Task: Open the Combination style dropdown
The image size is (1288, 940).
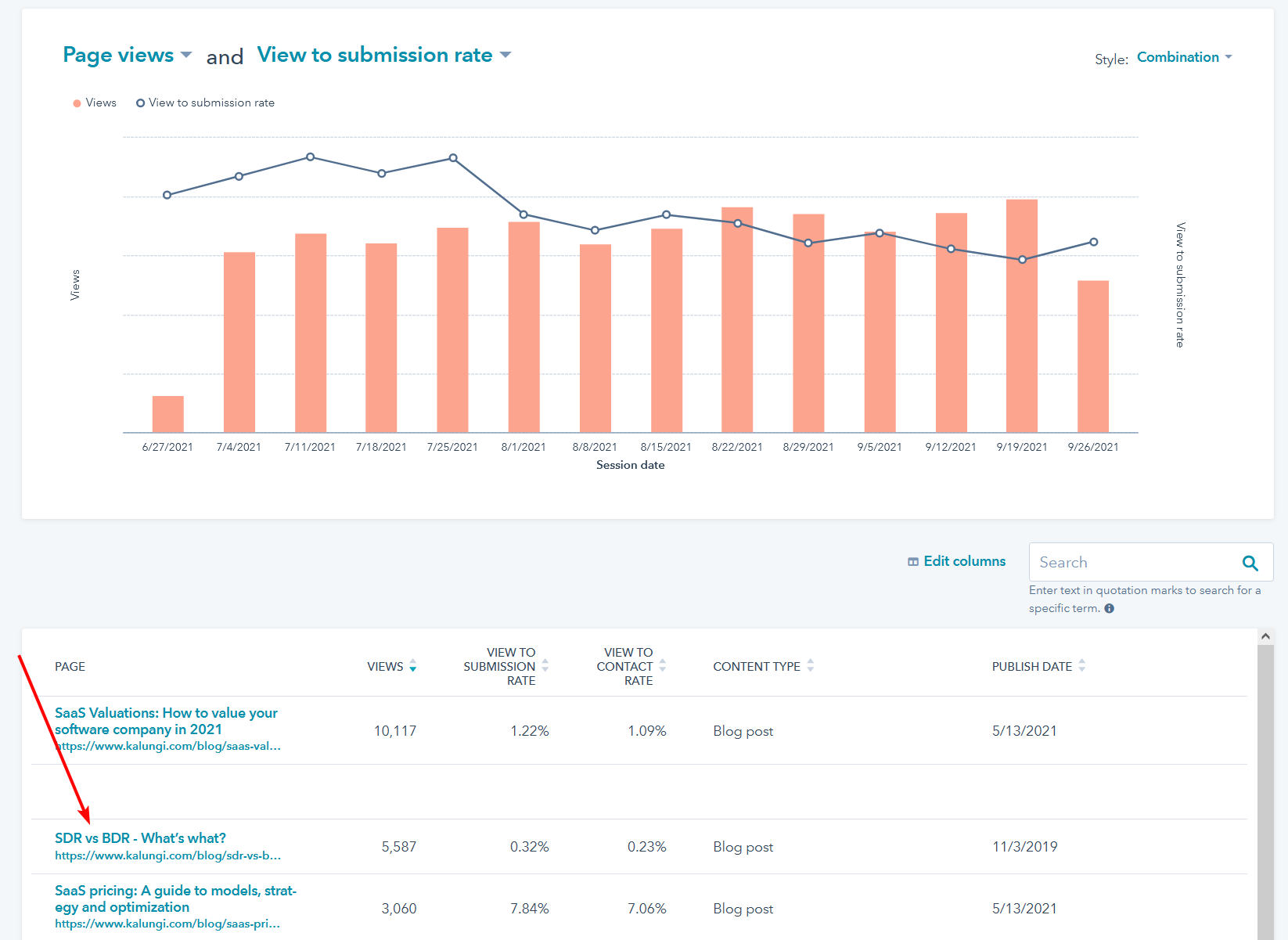Action: pyautogui.click(x=1184, y=57)
